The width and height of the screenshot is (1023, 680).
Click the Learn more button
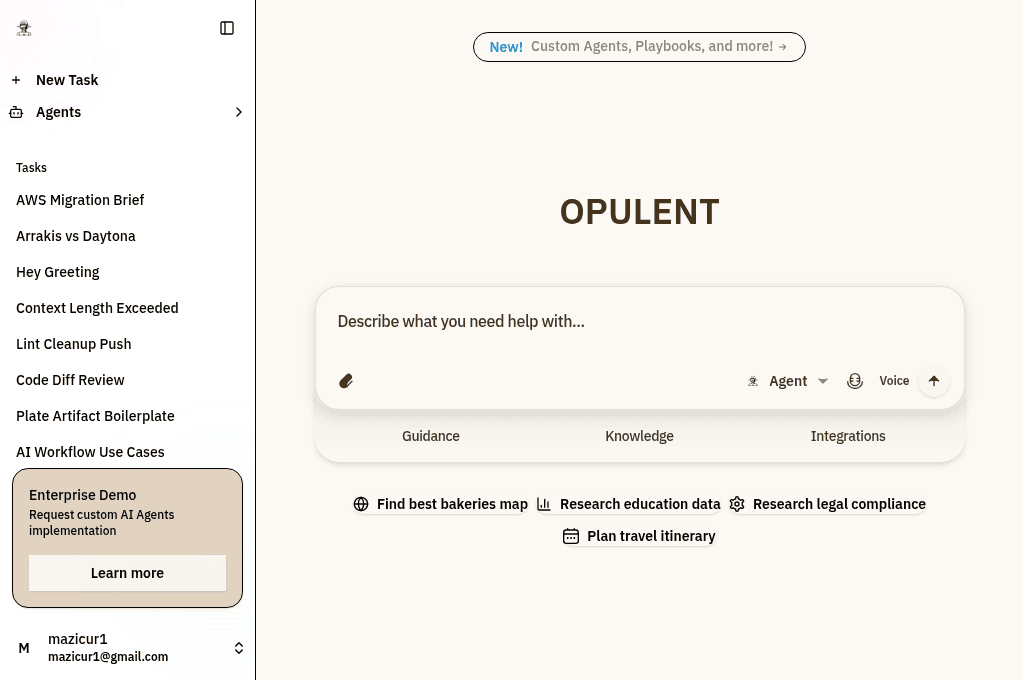click(127, 573)
